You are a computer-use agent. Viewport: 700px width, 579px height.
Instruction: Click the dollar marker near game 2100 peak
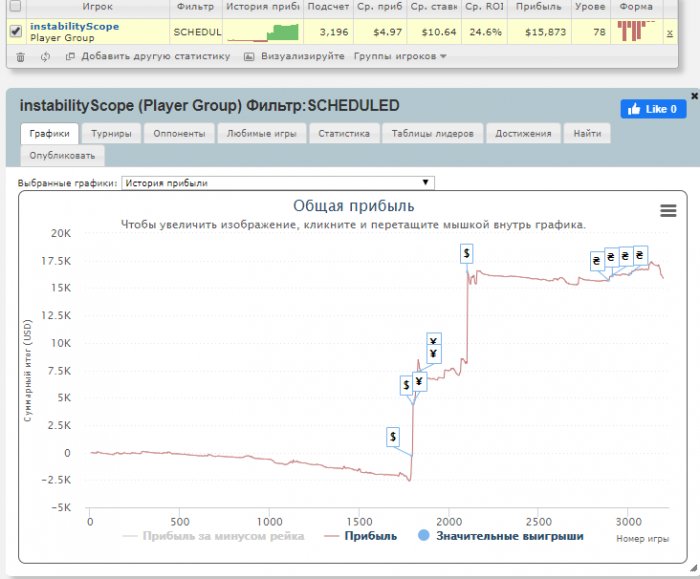[x=467, y=254]
